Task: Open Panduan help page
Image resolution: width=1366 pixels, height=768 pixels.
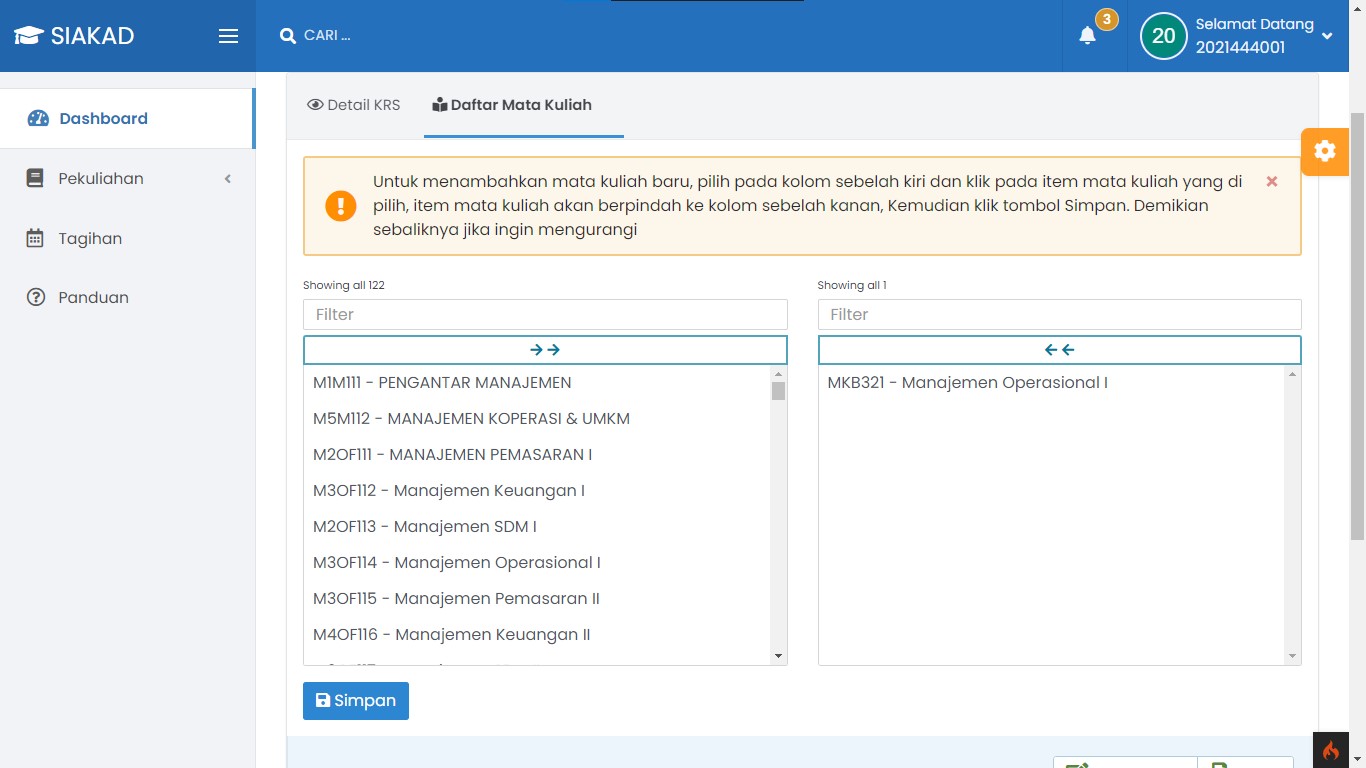Action: click(127, 297)
